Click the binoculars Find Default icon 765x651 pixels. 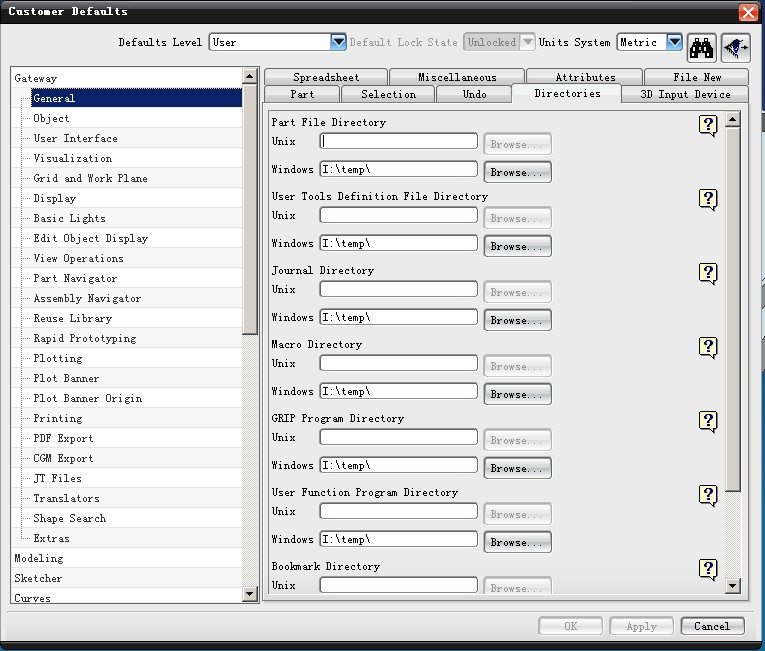701,48
